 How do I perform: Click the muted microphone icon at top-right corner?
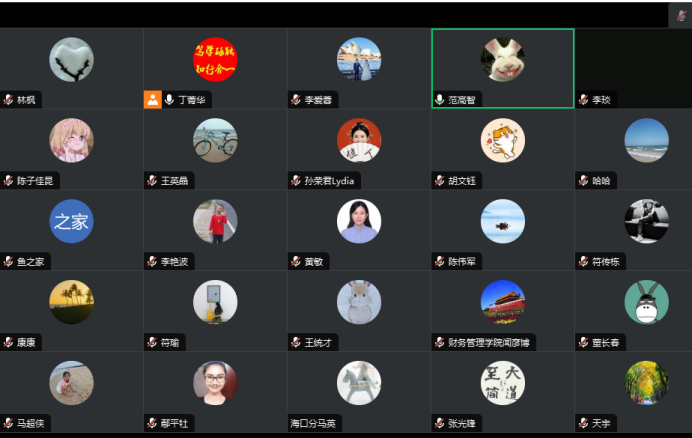click(x=681, y=16)
